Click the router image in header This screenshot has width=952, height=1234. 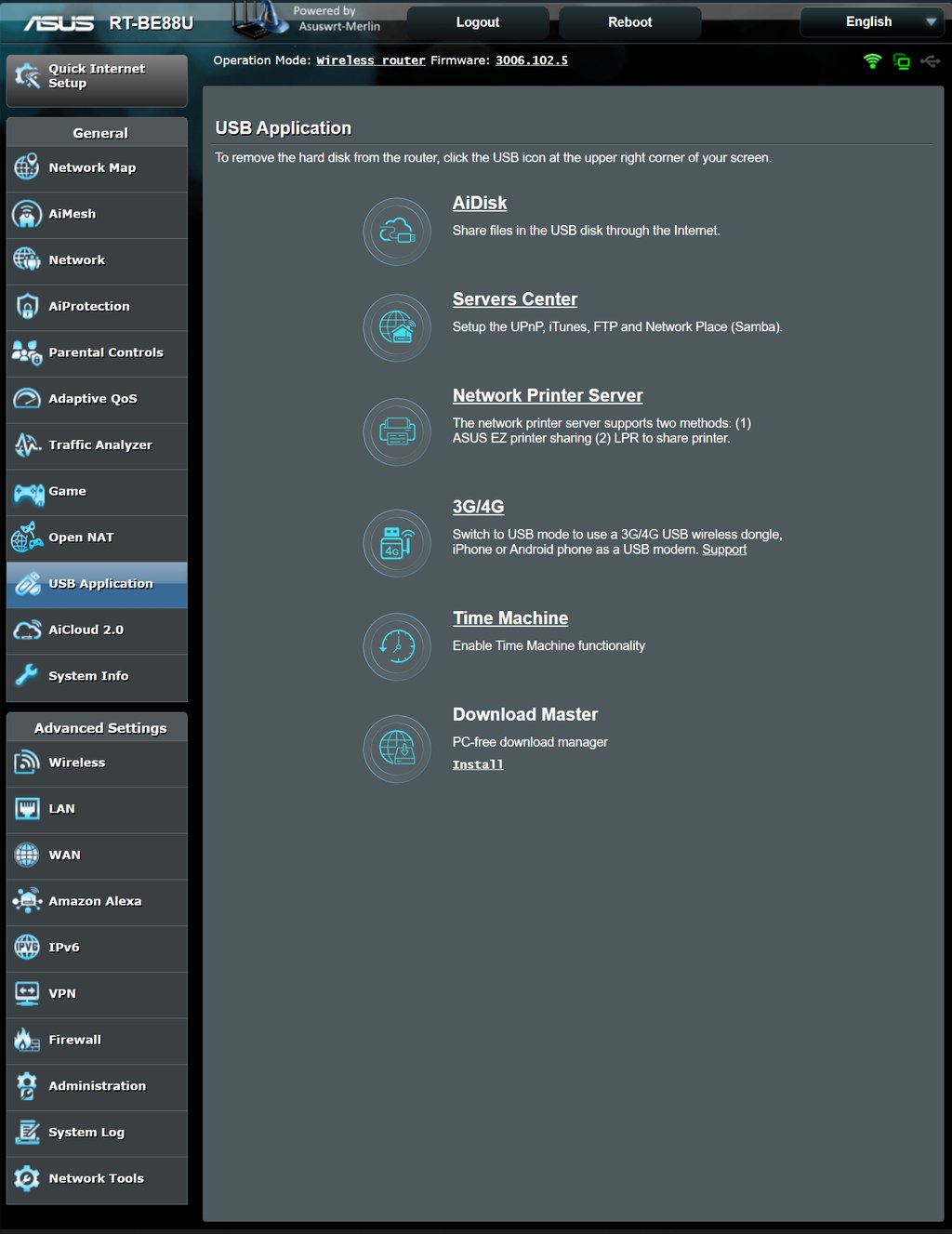[x=261, y=20]
